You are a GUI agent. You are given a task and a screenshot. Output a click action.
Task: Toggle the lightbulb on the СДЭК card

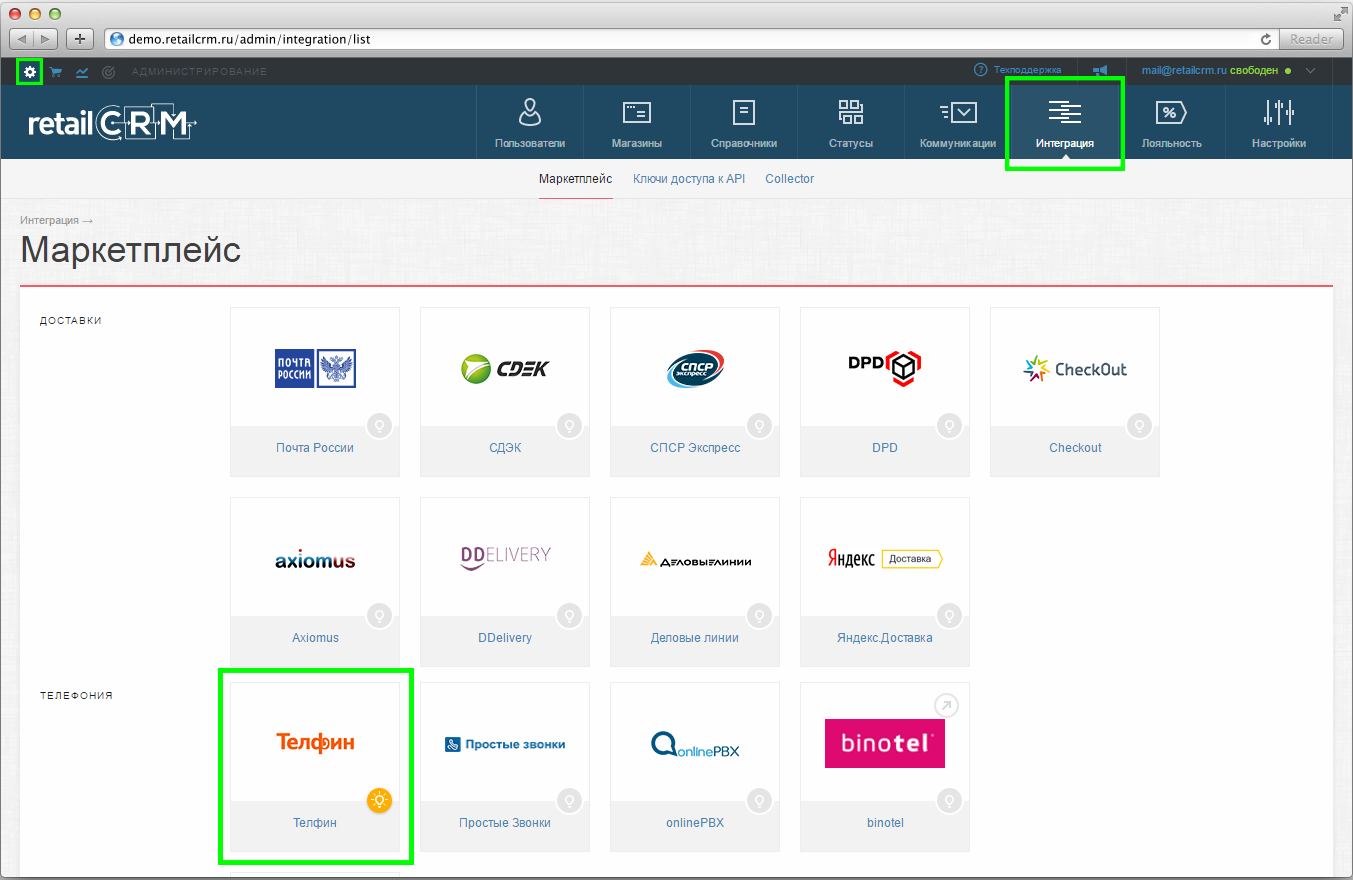[569, 425]
